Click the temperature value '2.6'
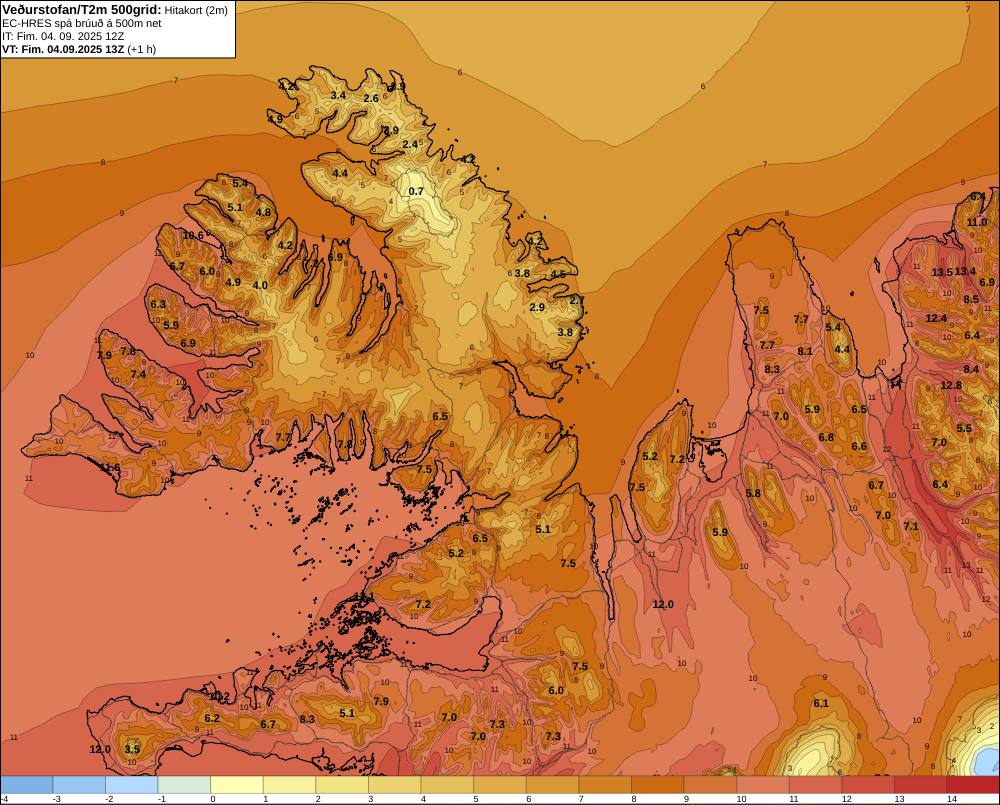This screenshot has width=1000, height=805. click(371, 98)
